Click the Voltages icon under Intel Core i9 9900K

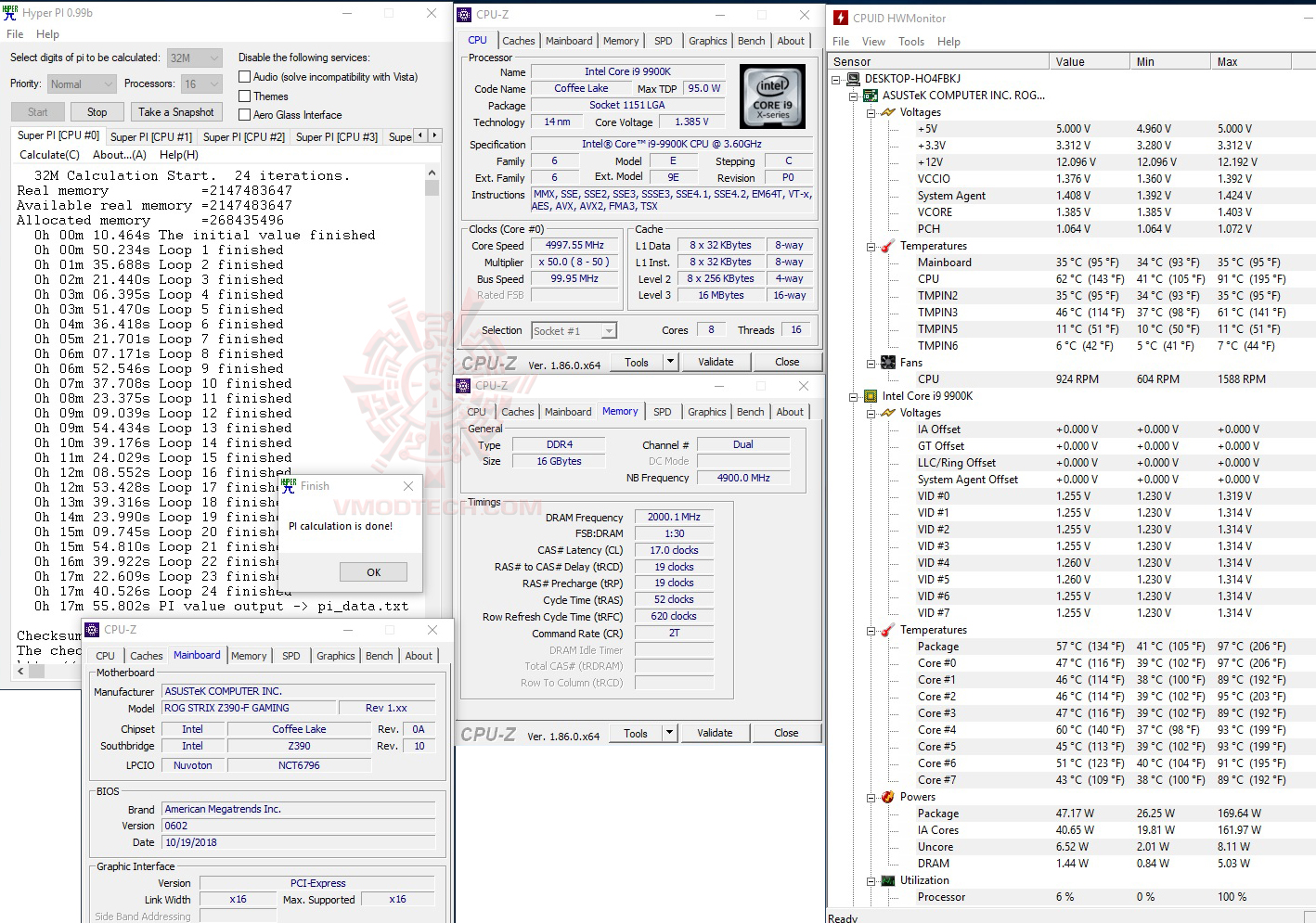[x=888, y=413]
